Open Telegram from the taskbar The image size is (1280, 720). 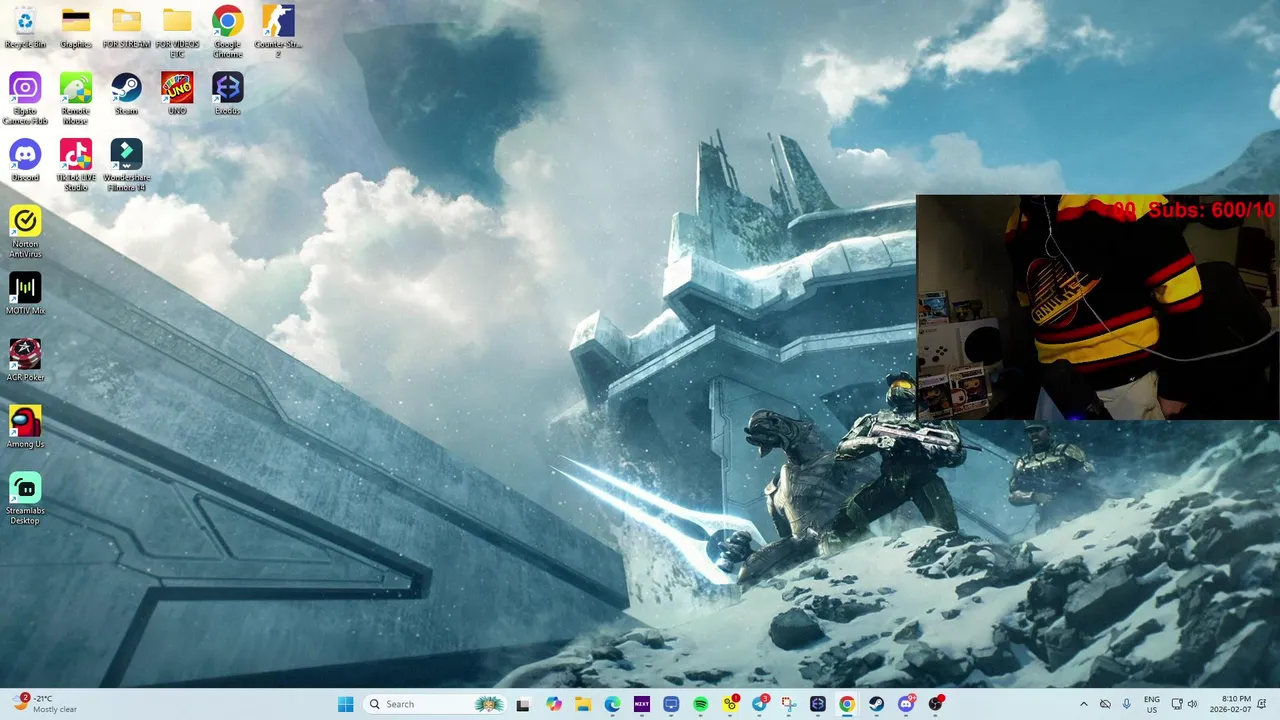pos(759,704)
